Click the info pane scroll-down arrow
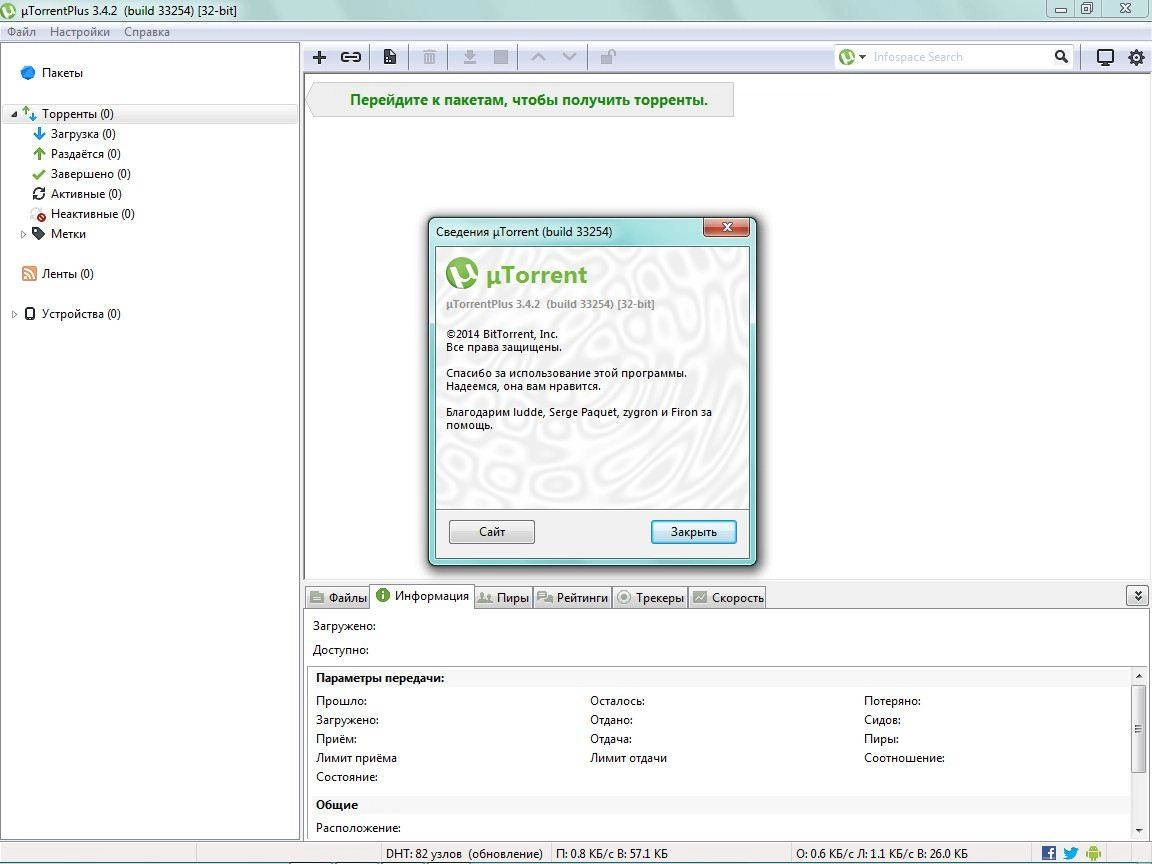The width and height of the screenshot is (1152, 864). pos(1139,830)
